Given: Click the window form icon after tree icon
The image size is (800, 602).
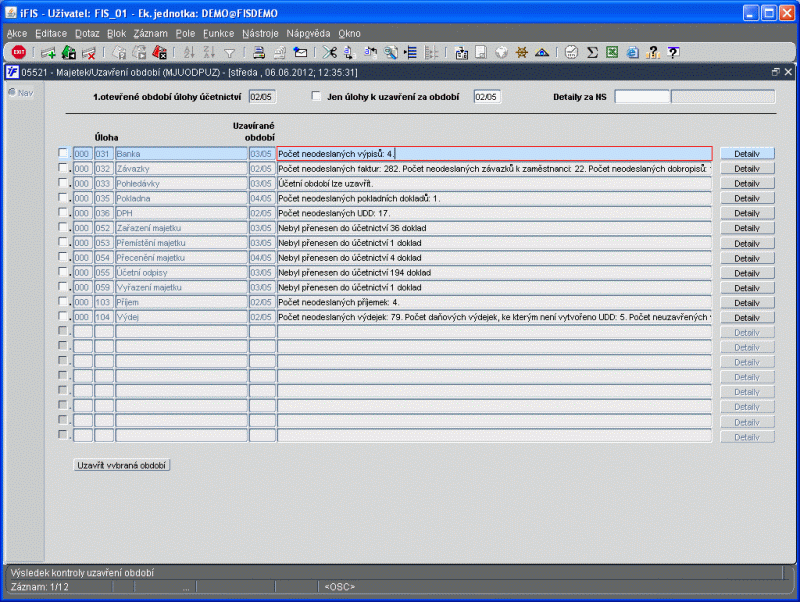Looking at the screenshot, I should 461,53.
